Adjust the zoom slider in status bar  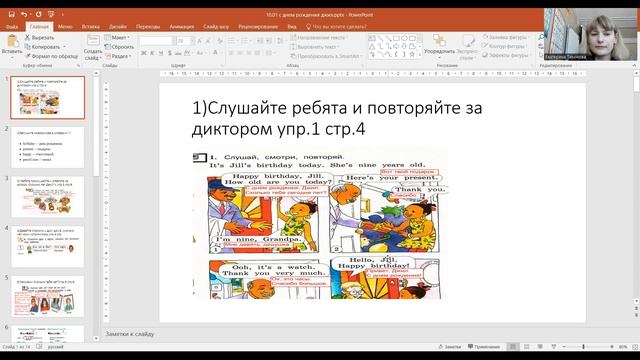coord(583,347)
